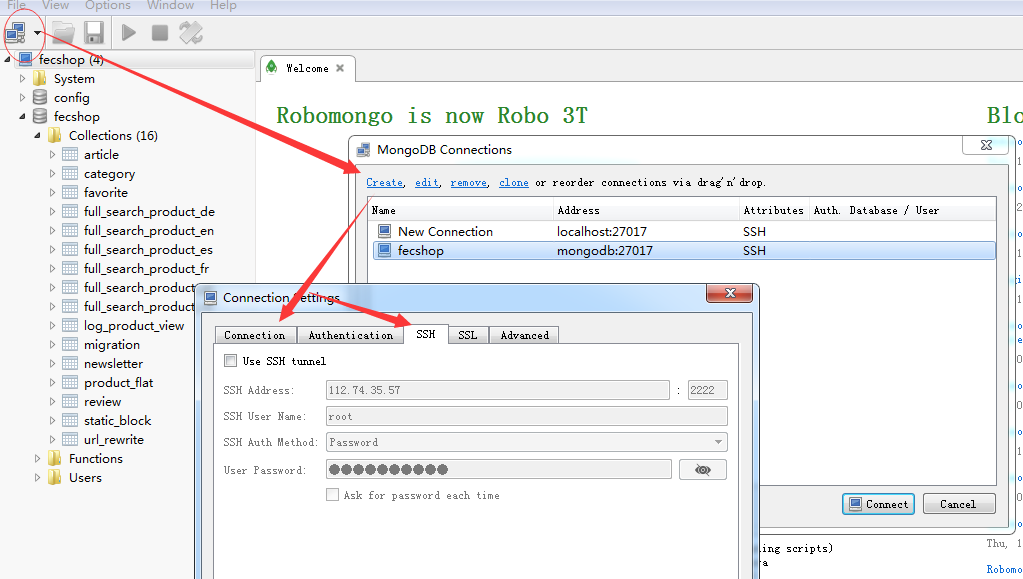Click the Execute play toolbar icon

coord(129,32)
